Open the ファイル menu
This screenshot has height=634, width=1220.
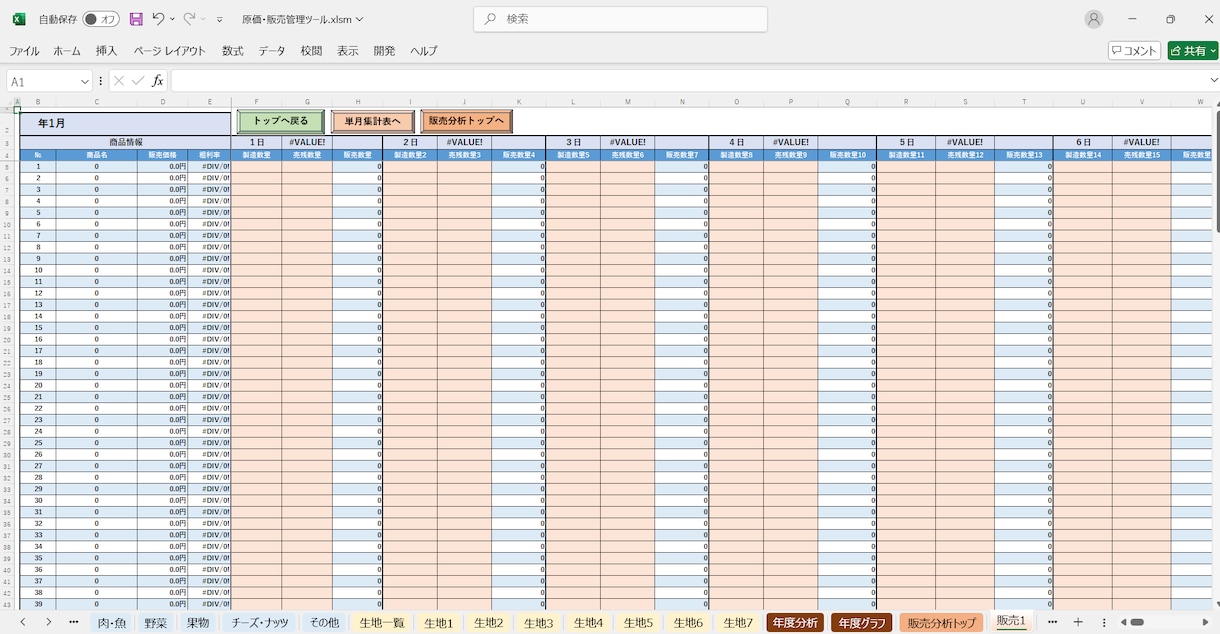(24, 51)
